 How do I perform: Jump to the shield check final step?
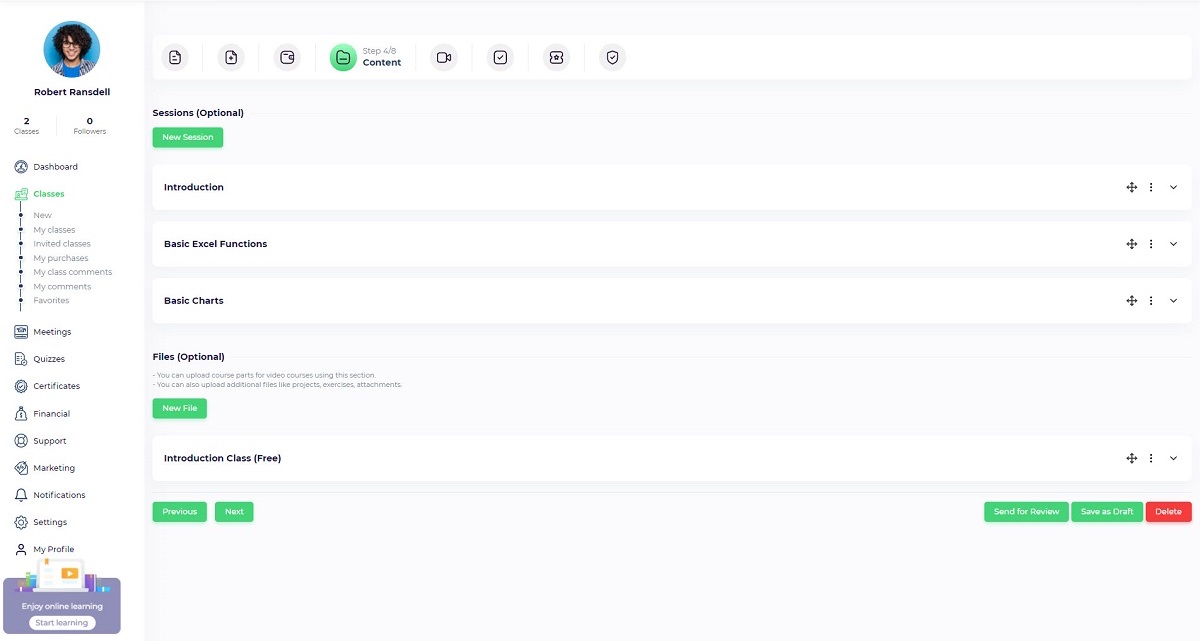613,58
